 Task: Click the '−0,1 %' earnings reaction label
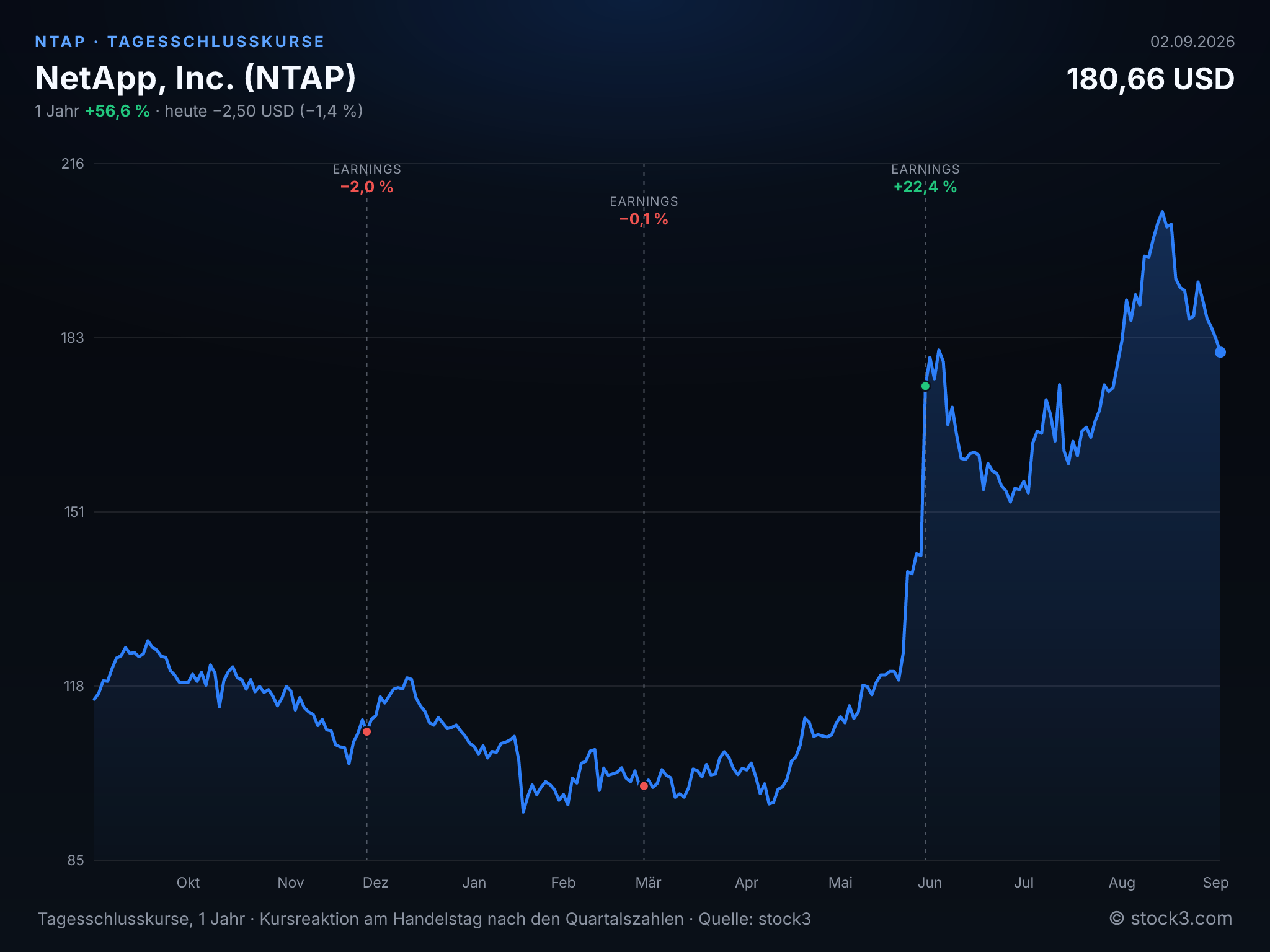(x=644, y=219)
